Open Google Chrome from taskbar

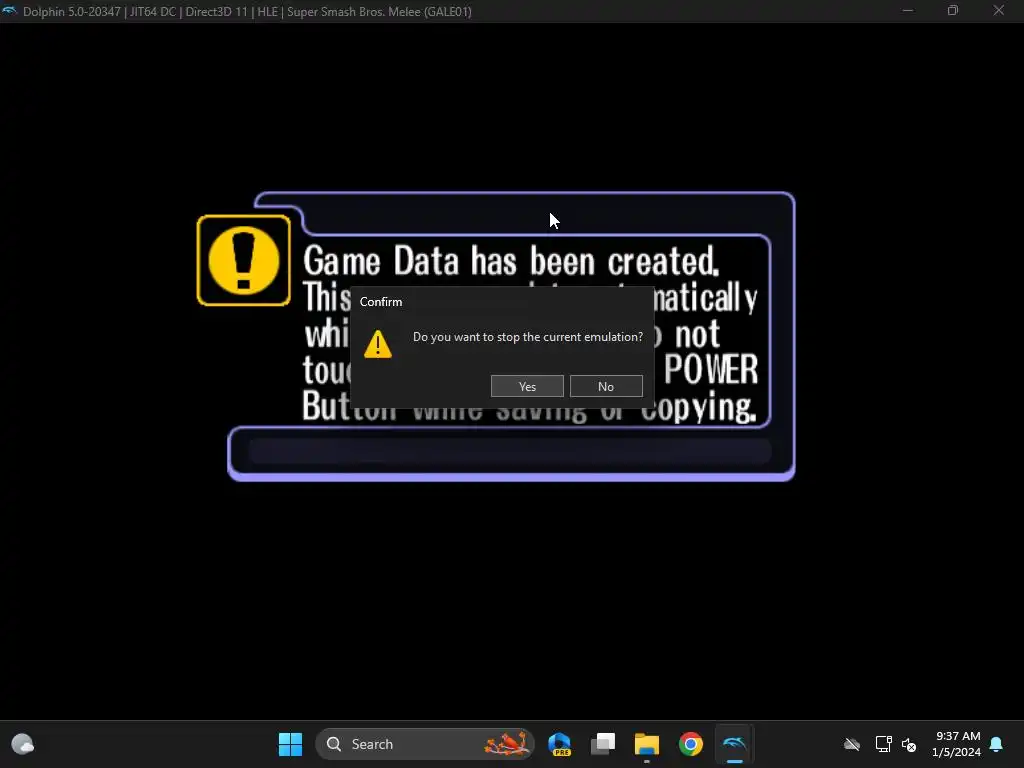pyautogui.click(x=690, y=744)
